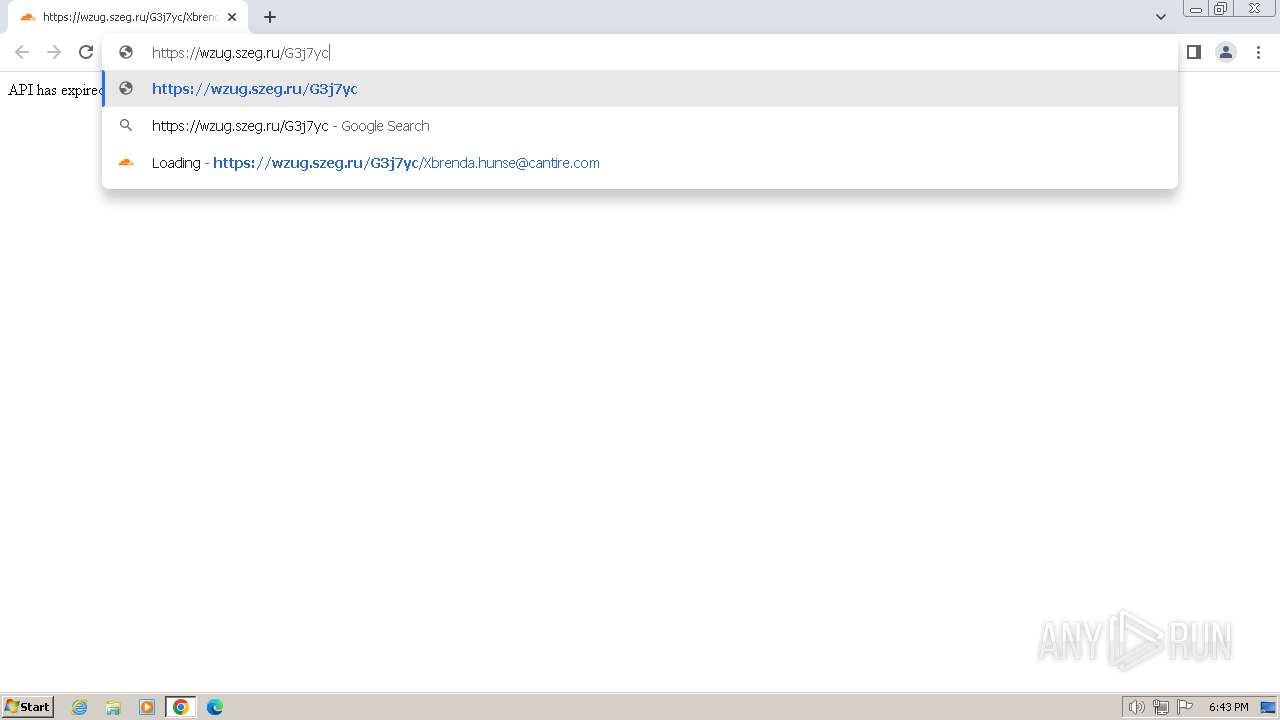Click the 6:43 PM clock
Image resolution: width=1280 pixels, height=720 pixels.
(1229, 707)
